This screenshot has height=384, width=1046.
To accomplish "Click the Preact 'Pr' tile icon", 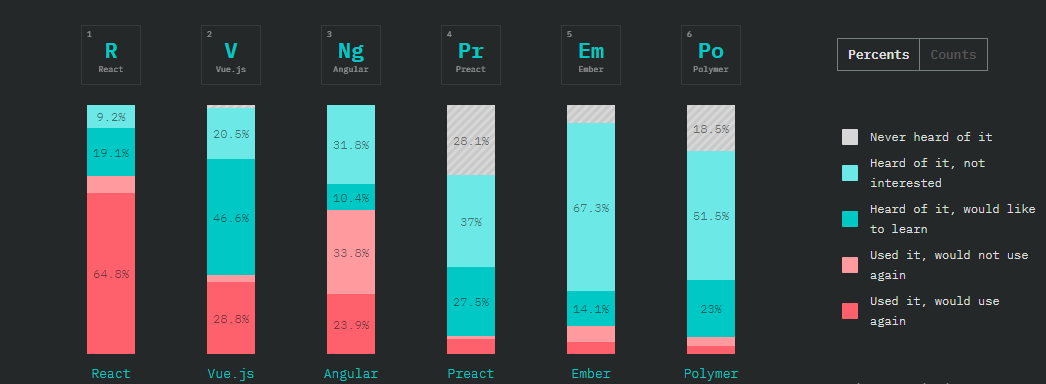I will pyautogui.click(x=471, y=55).
